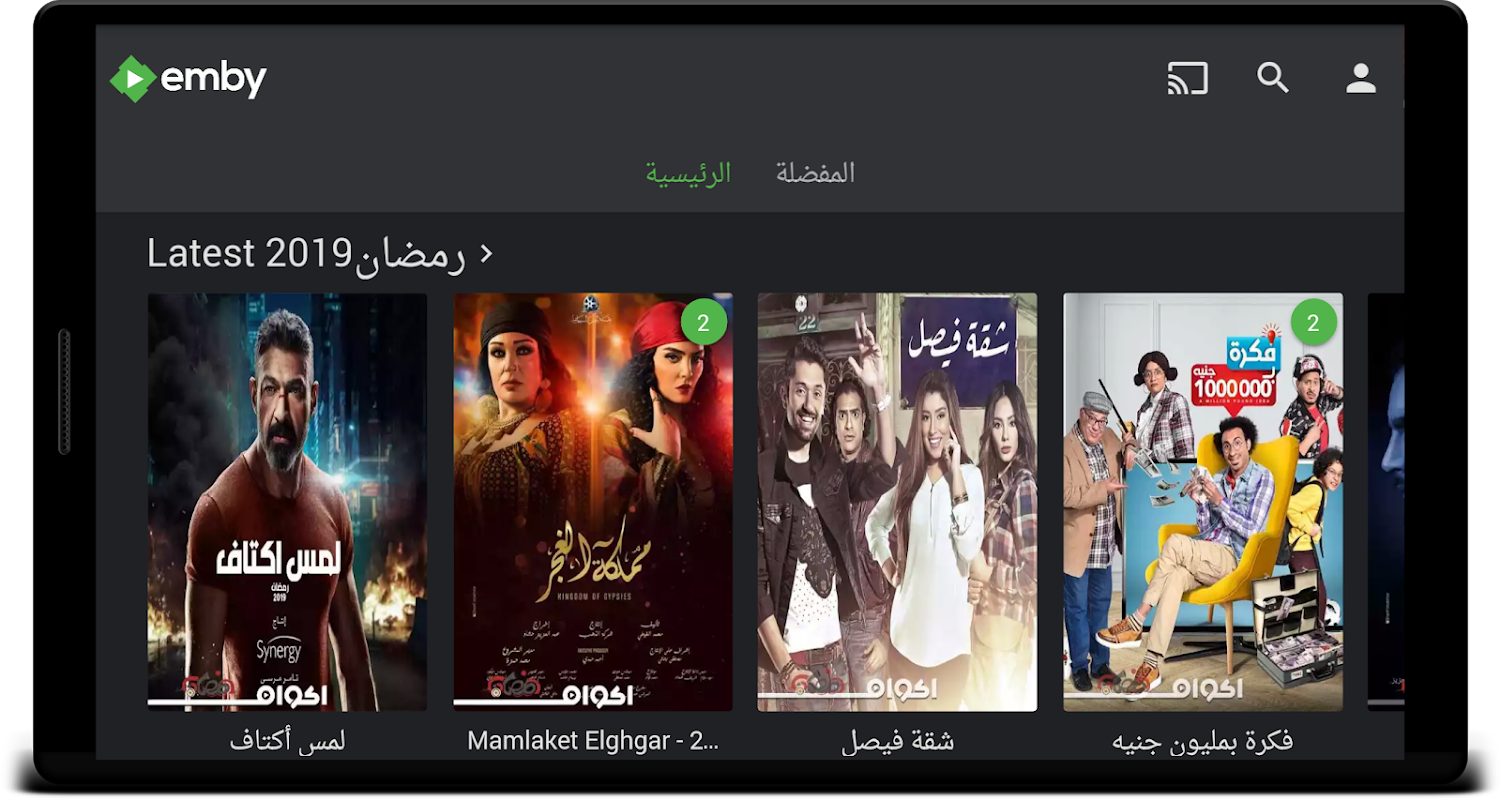Open the cast to device icon
The image size is (1501, 800).
pyautogui.click(x=1187, y=78)
